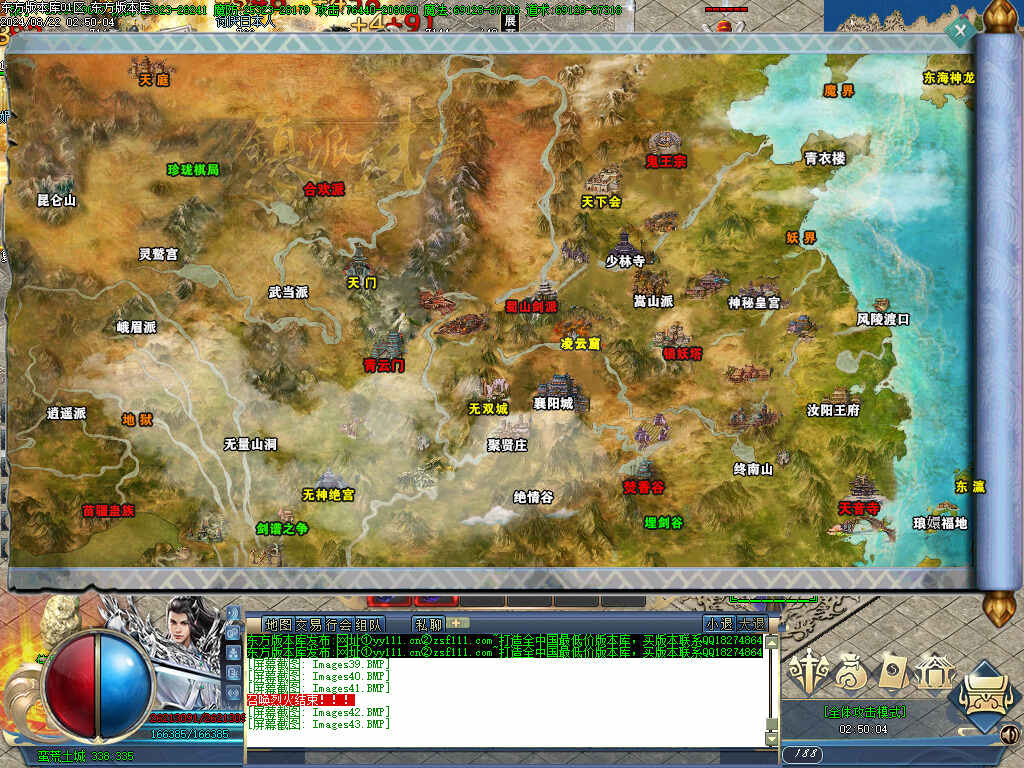Go to 合欢派 on the map
Image resolution: width=1024 pixels, height=768 pixels.
[324, 189]
